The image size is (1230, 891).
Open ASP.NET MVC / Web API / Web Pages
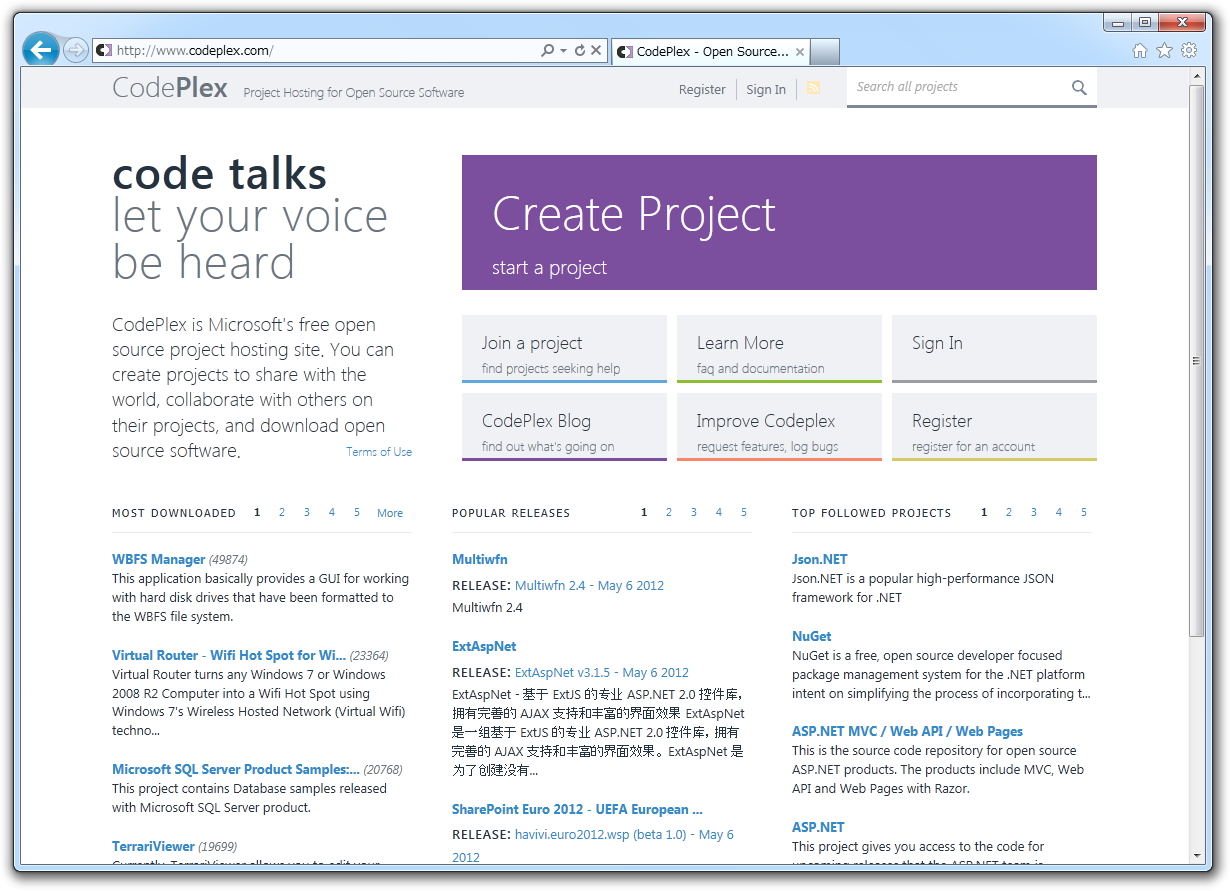point(907,731)
